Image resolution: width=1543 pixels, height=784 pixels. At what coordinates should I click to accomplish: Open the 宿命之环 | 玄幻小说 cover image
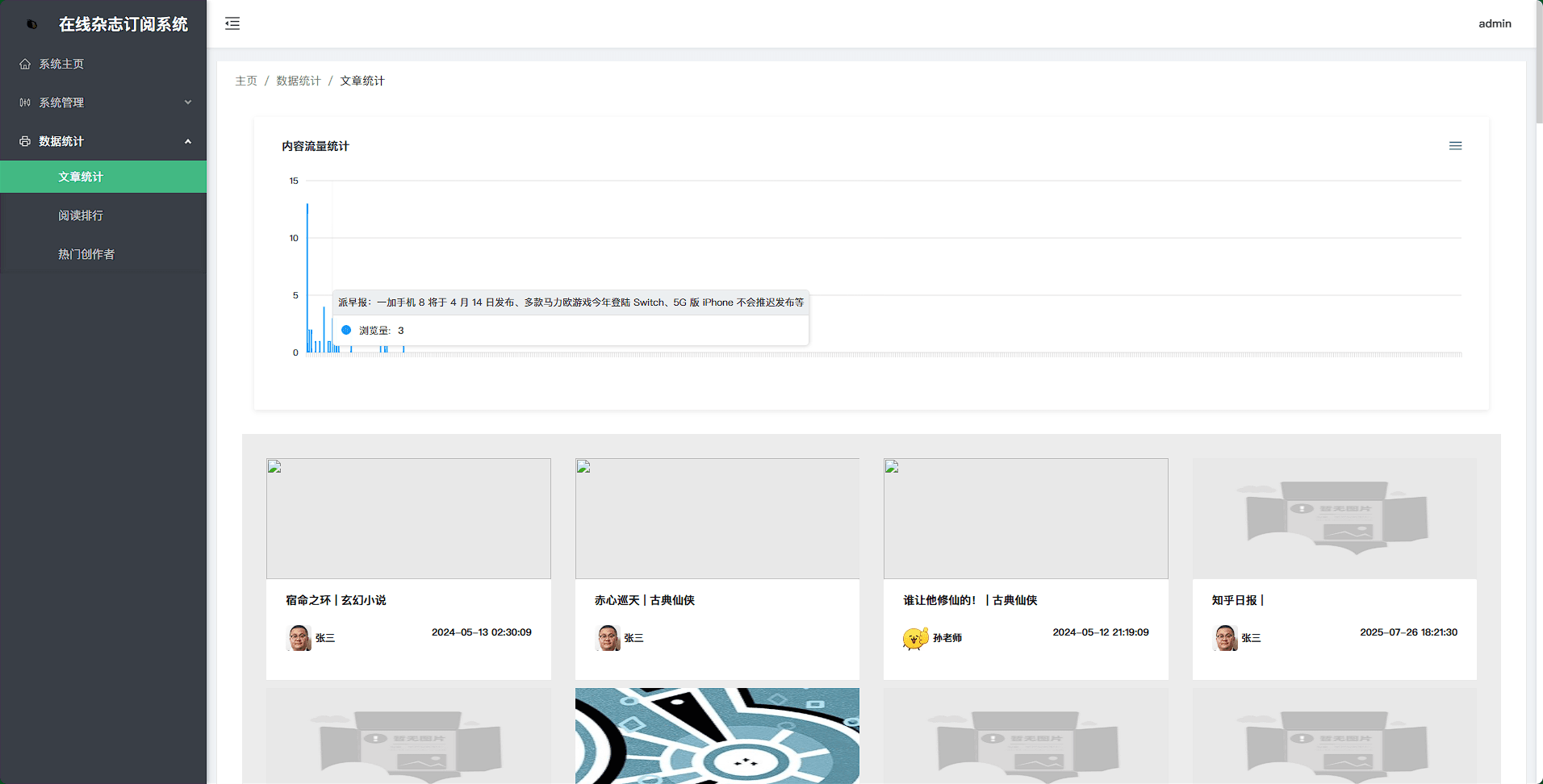pos(408,519)
